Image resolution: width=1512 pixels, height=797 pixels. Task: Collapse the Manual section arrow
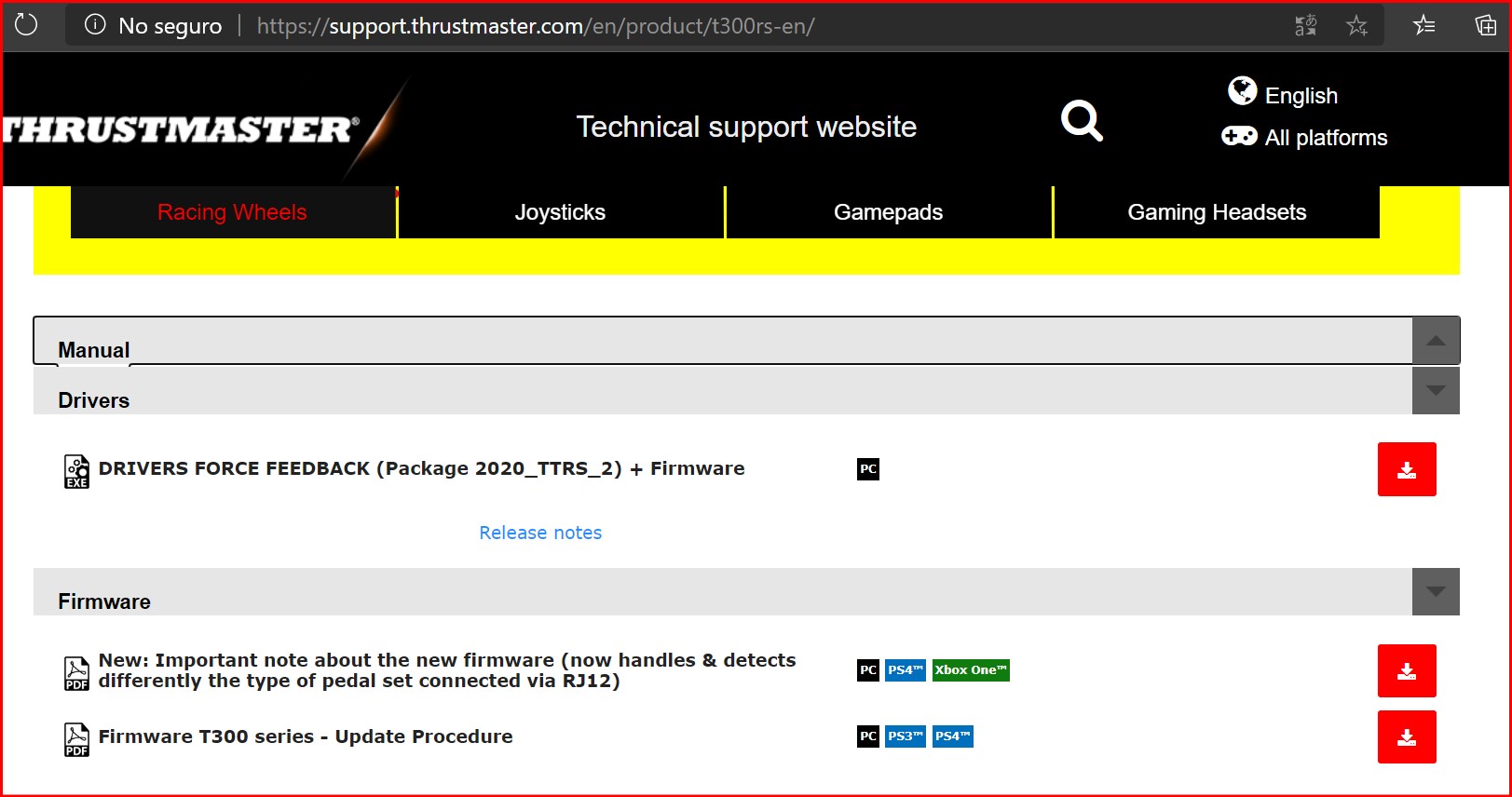[x=1436, y=341]
